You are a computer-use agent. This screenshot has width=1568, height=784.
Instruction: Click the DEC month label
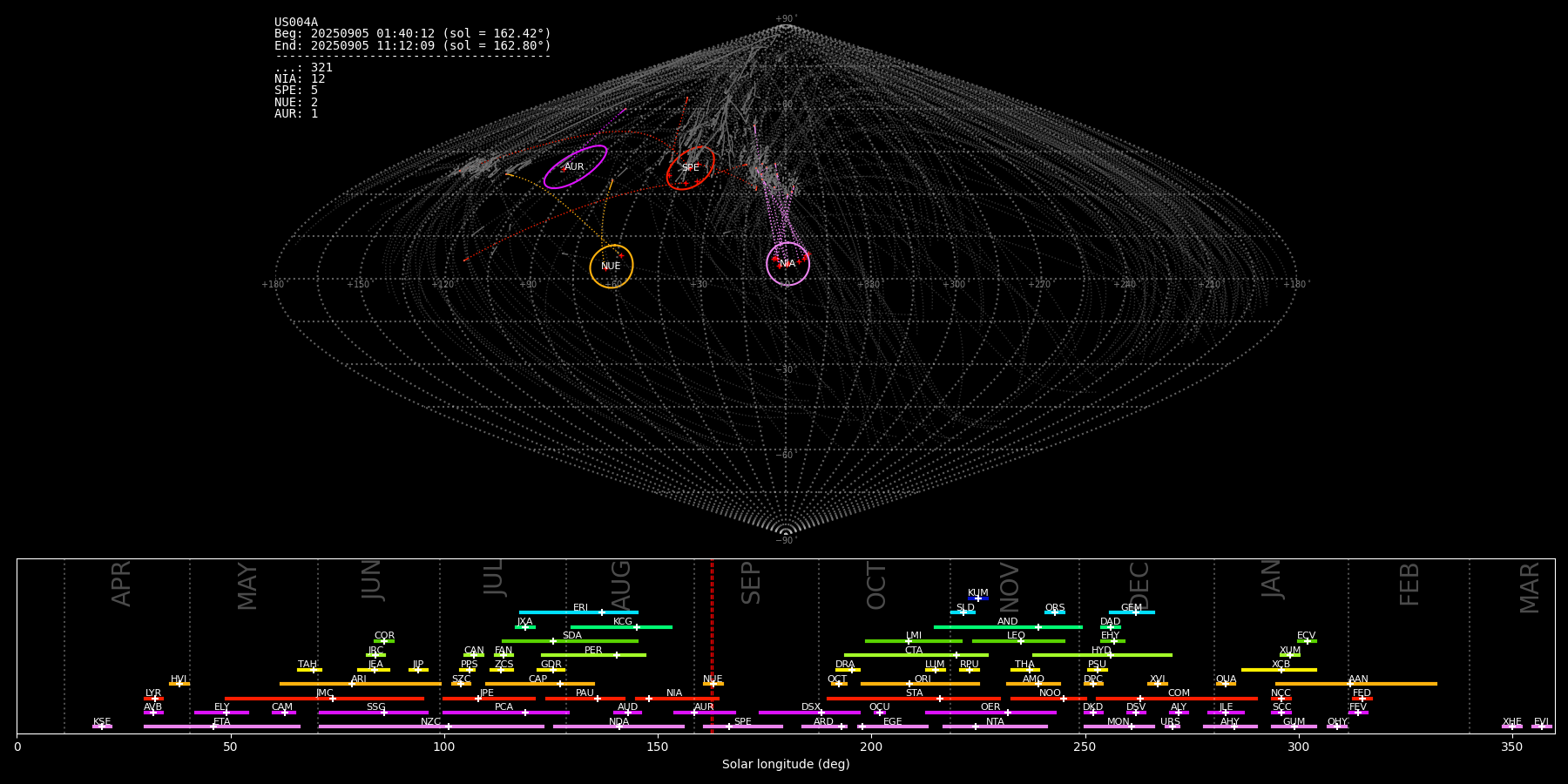coord(1139,585)
